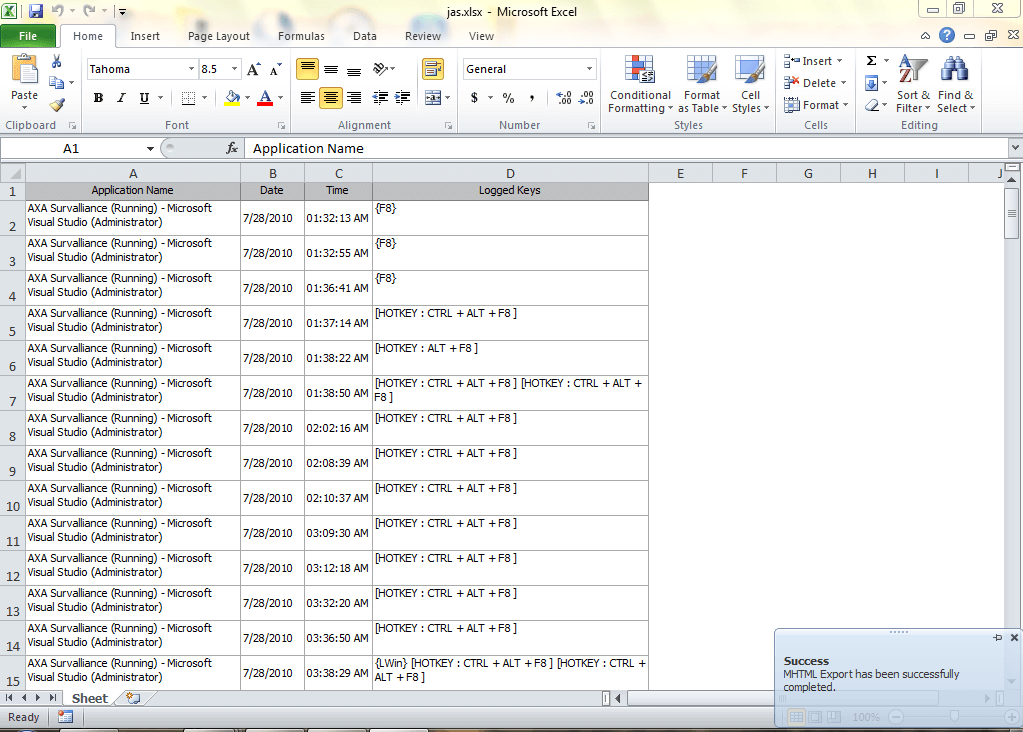Image resolution: width=1023 pixels, height=732 pixels.
Task: Toggle Italic text formatting
Action: [121, 98]
